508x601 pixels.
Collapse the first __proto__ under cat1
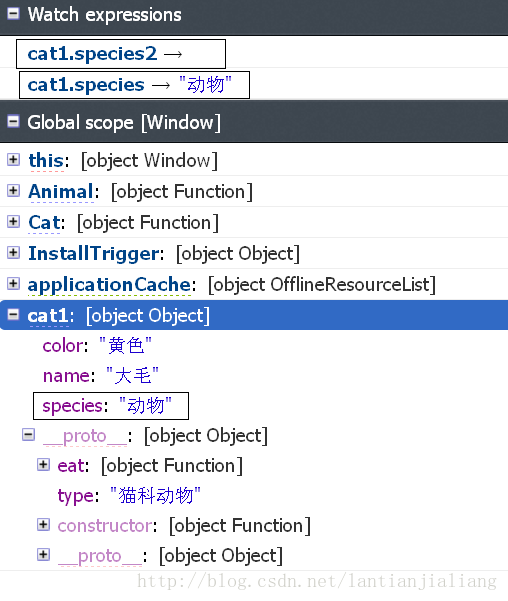pyautogui.click(x=28, y=435)
